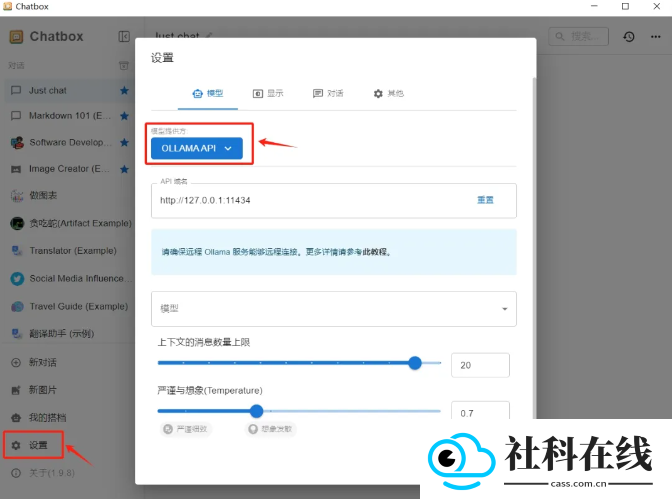
Task: Open the Translator (Example) conversation
Action: 71,251
